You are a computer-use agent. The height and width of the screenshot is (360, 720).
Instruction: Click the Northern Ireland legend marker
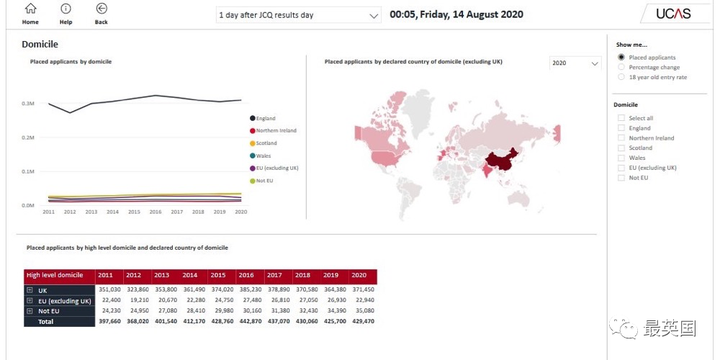click(253, 131)
